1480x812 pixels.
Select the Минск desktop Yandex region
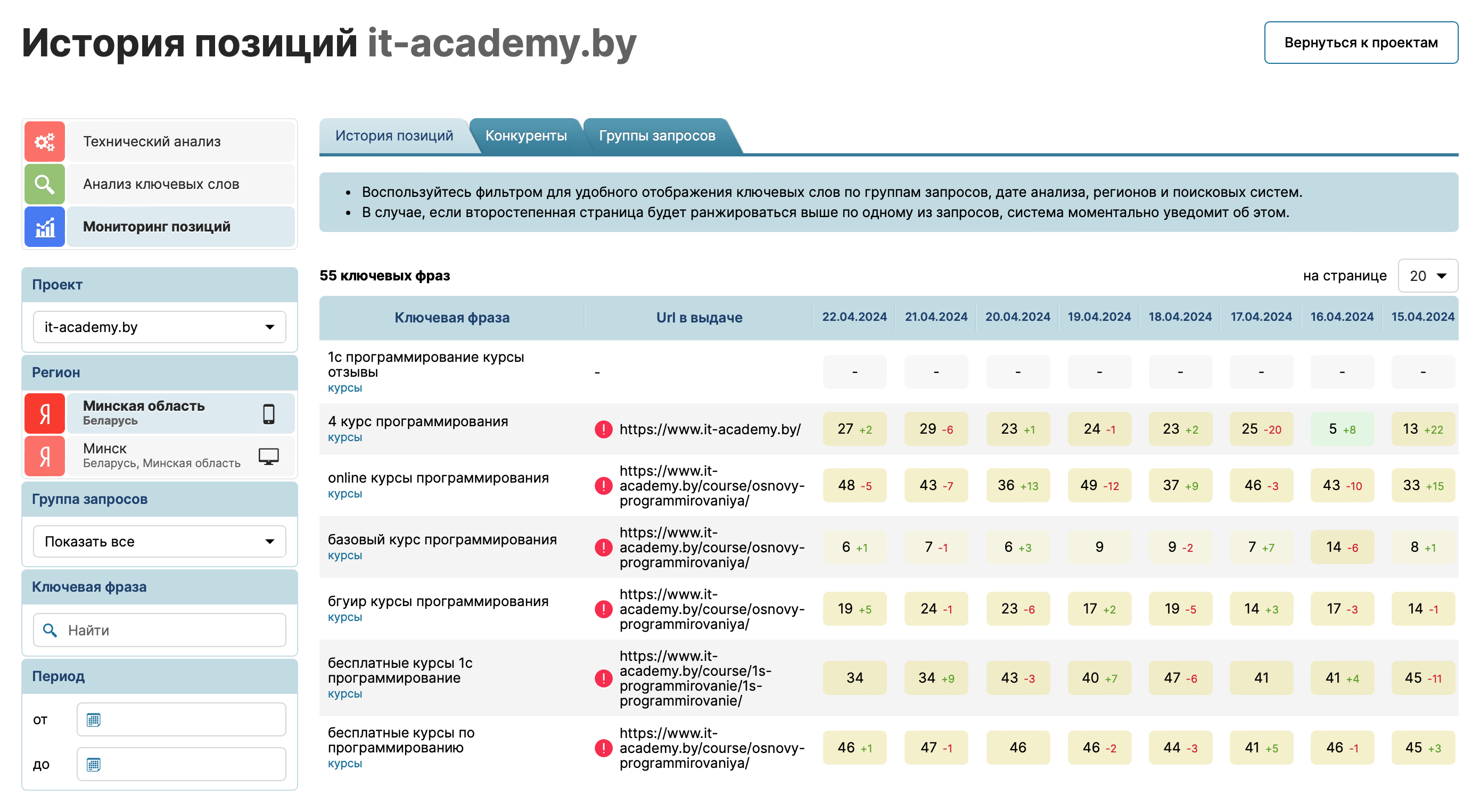pos(161,456)
